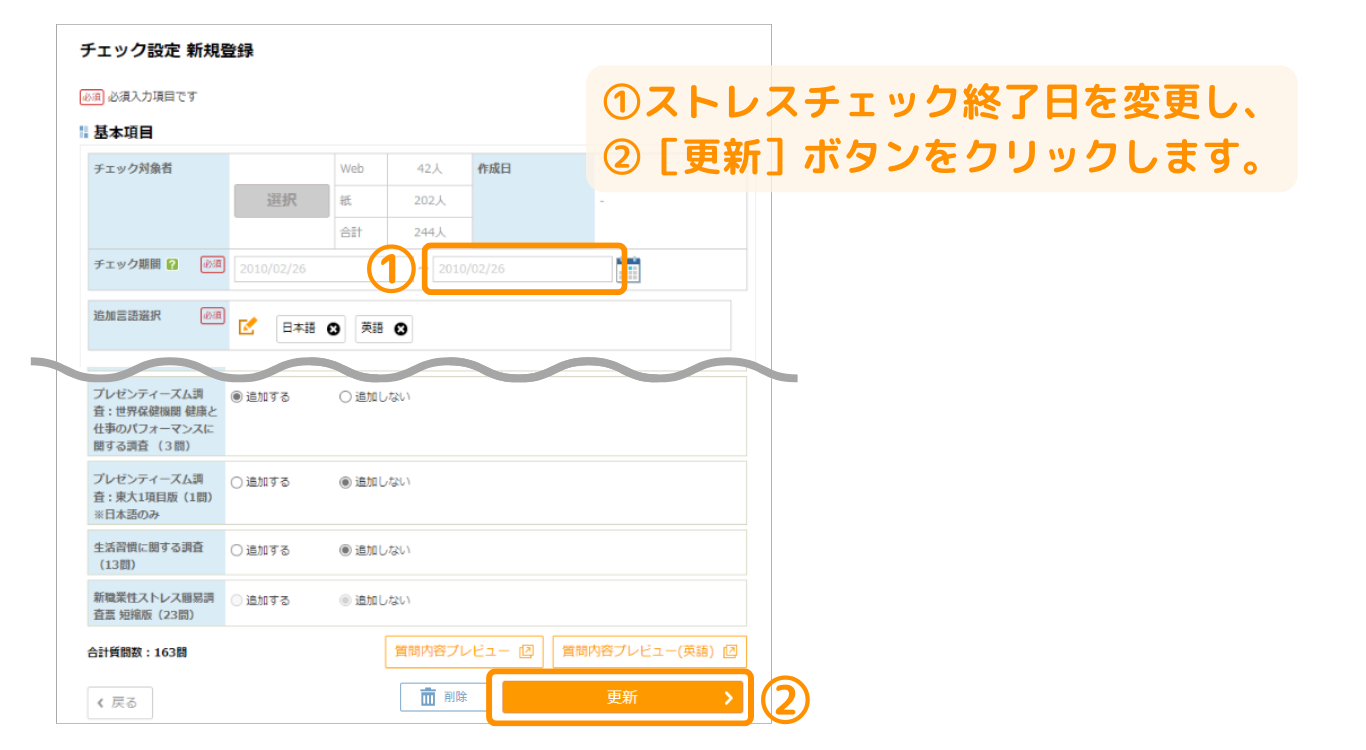This screenshot has width=1366, height=750.
Task: Select 追加する for 生活習慣に関する調査
Action: click(237, 550)
